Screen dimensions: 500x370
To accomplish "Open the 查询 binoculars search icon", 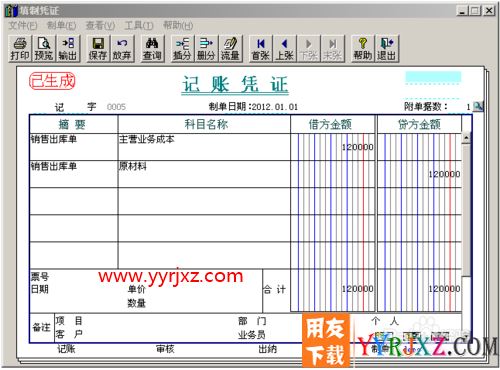I will (x=152, y=49).
